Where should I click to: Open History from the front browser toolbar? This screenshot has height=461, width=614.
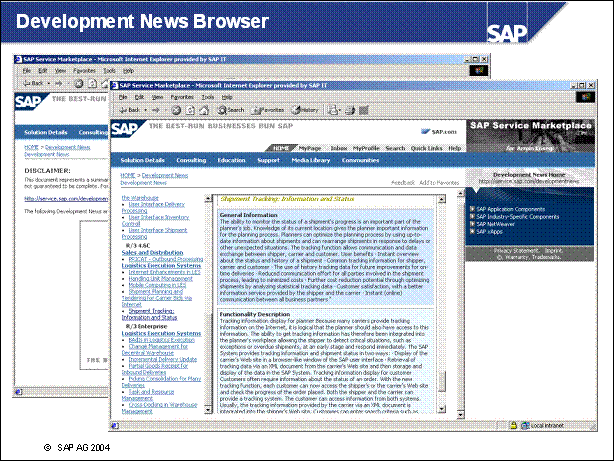tap(307, 110)
